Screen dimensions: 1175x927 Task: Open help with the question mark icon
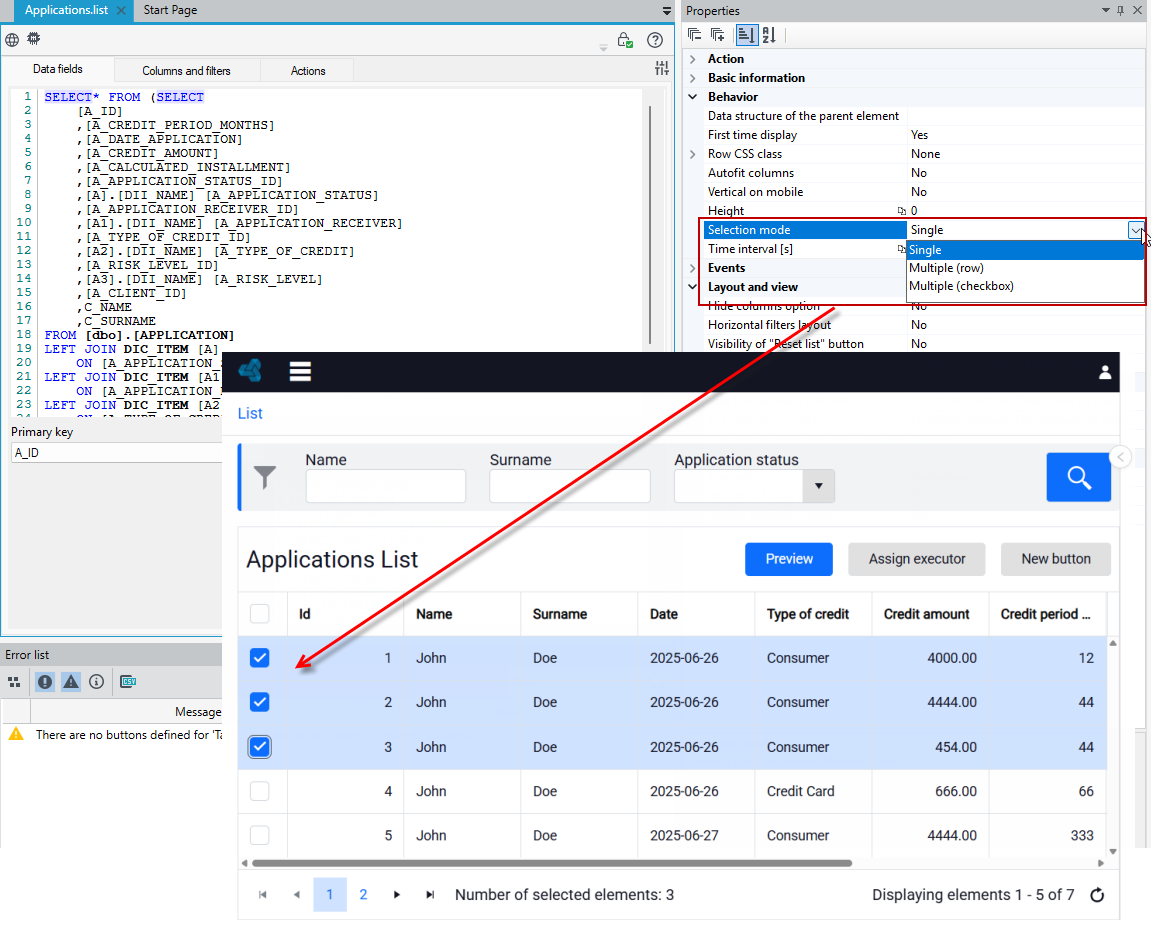pyautogui.click(x=655, y=40)
